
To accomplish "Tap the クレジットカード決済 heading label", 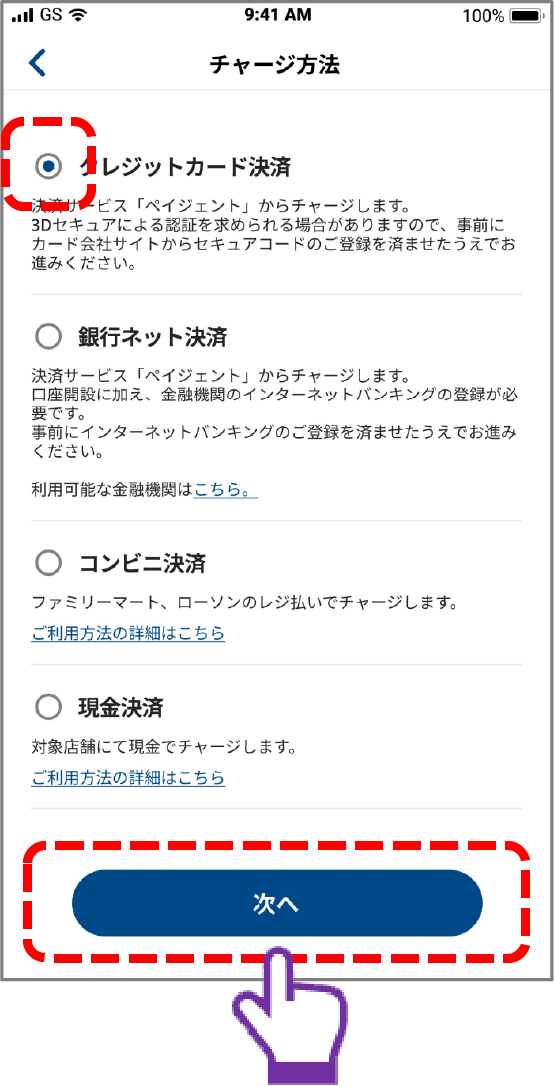I will click(184, 166).
